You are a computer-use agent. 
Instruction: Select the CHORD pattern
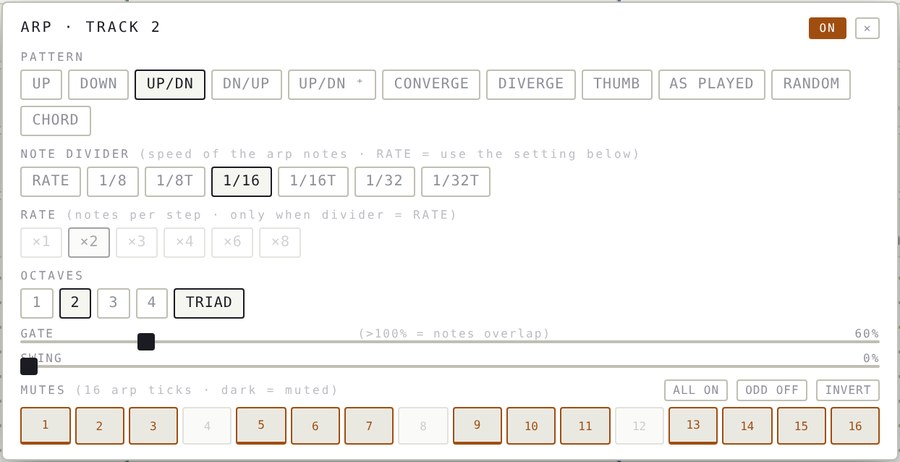click(56, 121)
